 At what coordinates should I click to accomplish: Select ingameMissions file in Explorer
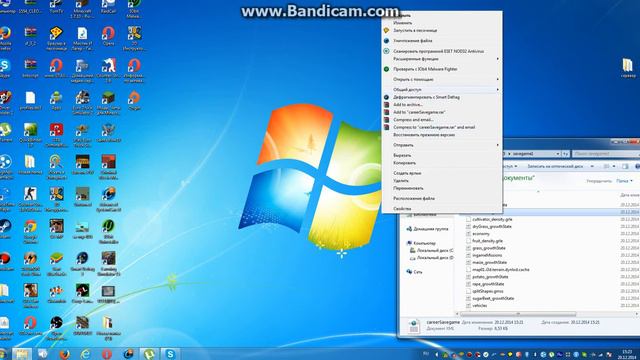[486, 255]
